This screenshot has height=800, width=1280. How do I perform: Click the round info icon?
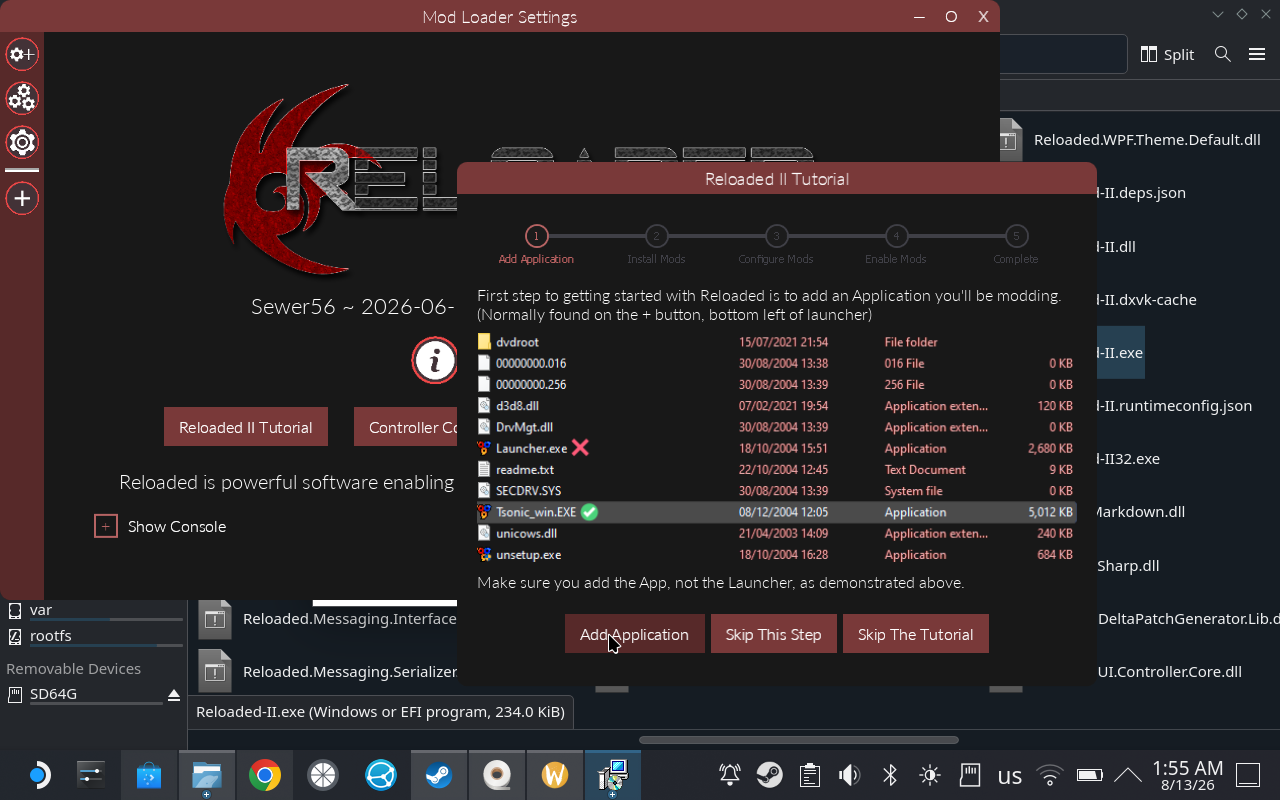tap(435, 360)
